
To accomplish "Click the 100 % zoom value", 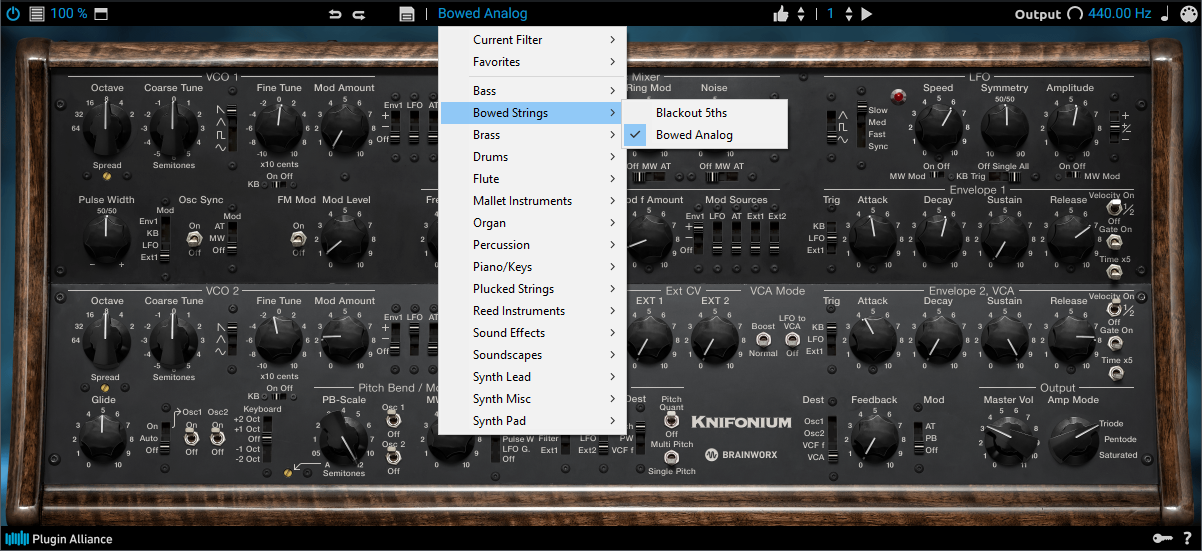I will point(69,14).
